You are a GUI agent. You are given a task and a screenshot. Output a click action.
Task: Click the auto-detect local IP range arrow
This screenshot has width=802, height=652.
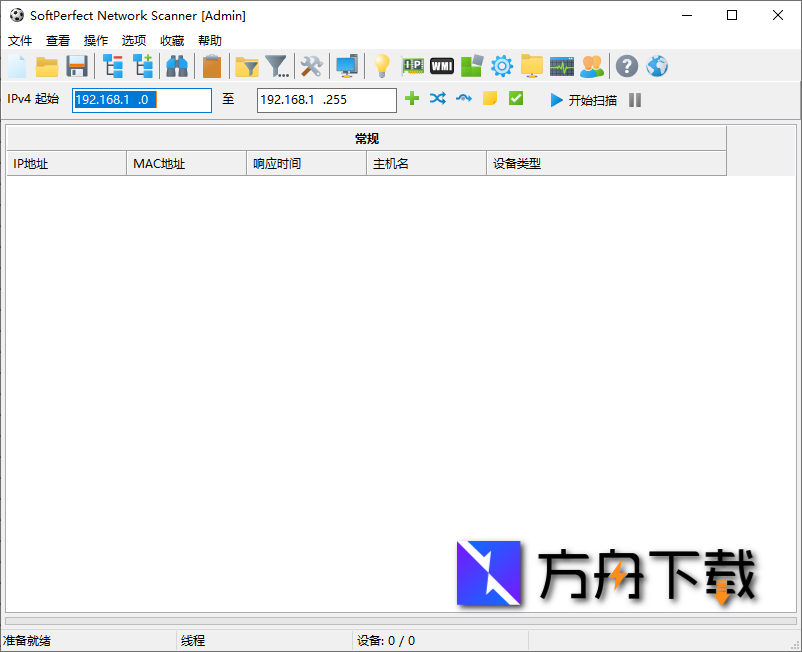click(x=463, y=99)
